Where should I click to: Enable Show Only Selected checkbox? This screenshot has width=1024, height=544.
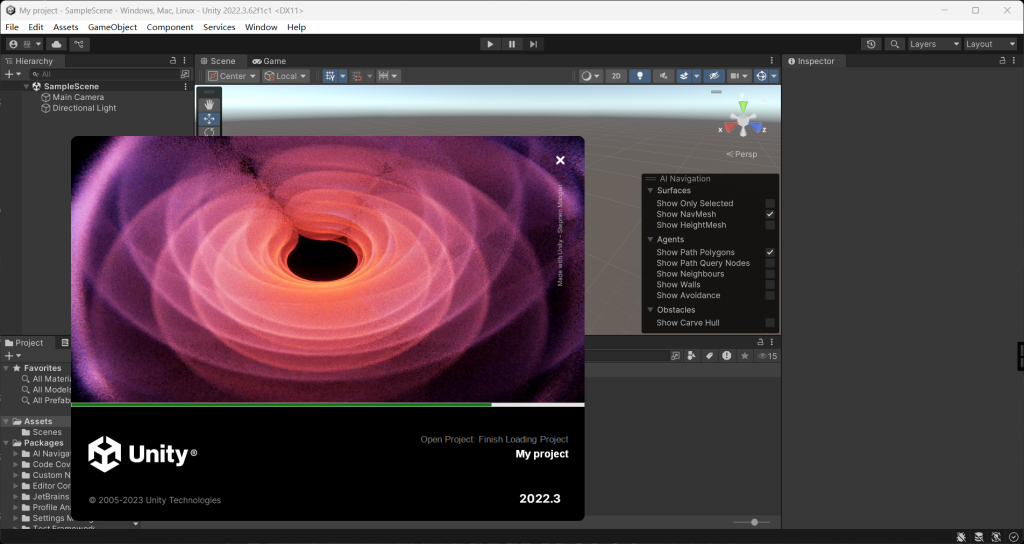point(770,203)
